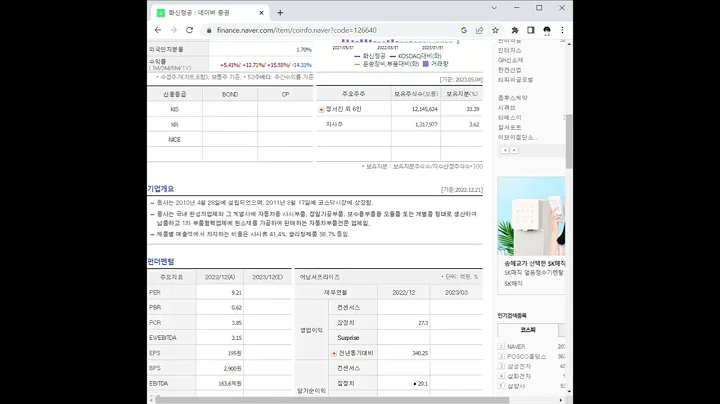Click the 자사주 row label
This screenshot has height=404, width=720.
(x=334, y=124)
